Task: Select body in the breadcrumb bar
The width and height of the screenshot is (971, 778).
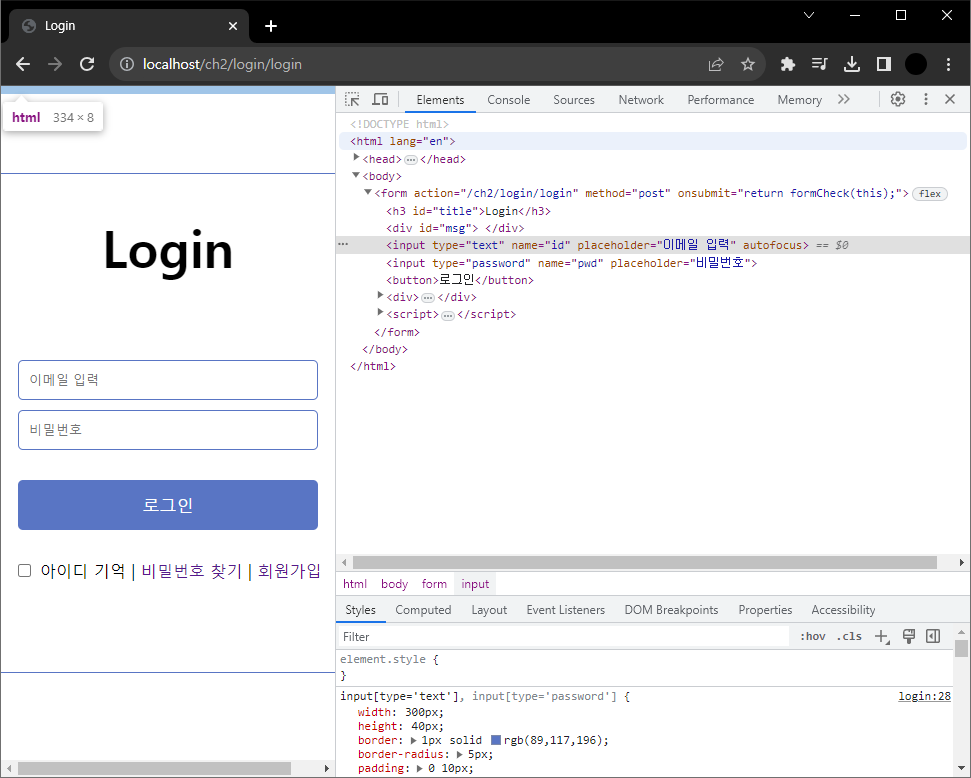Action: click(394, 584)
